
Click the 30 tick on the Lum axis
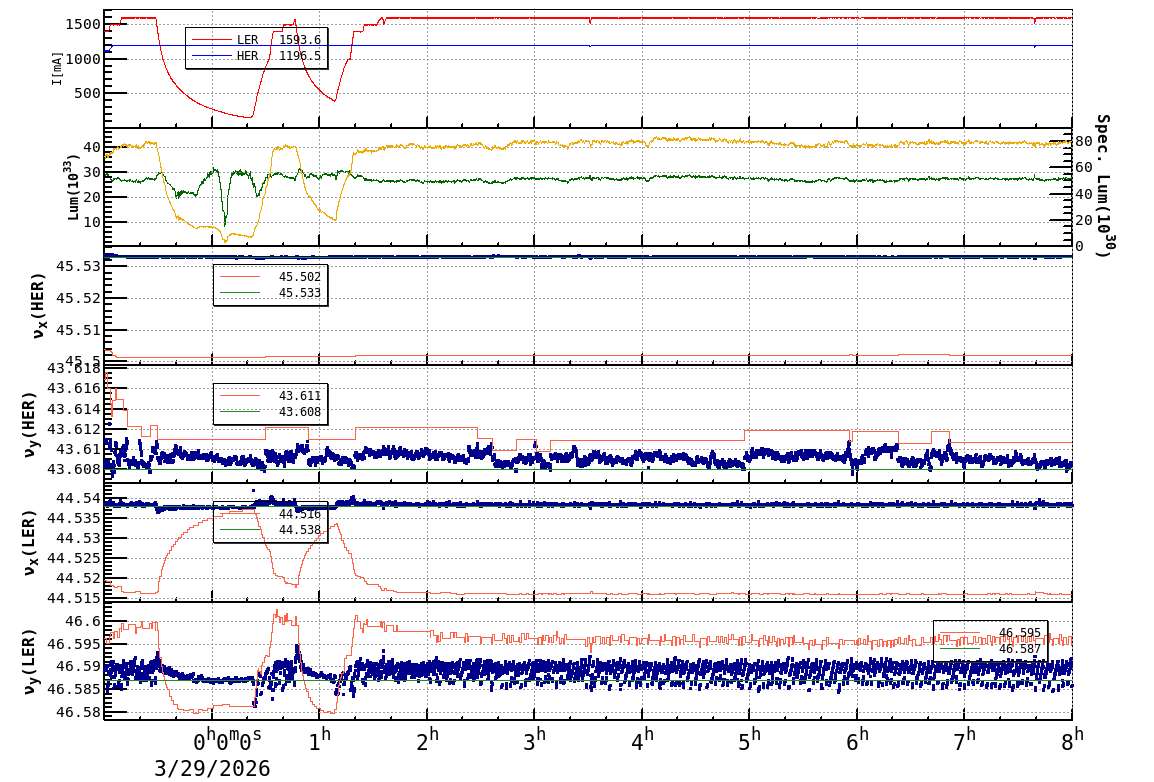coord(91,172)
